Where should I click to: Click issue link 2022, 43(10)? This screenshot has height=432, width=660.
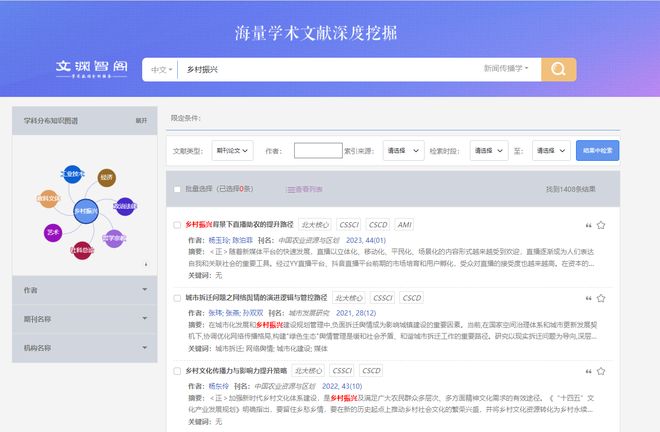tap(342, 387)
